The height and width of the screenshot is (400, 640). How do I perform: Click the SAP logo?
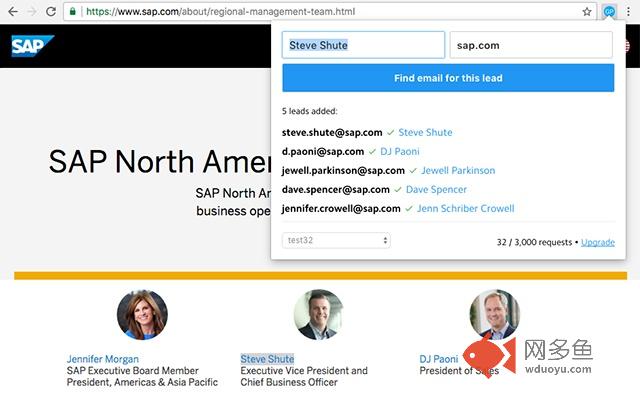click(x=32, y=46)
